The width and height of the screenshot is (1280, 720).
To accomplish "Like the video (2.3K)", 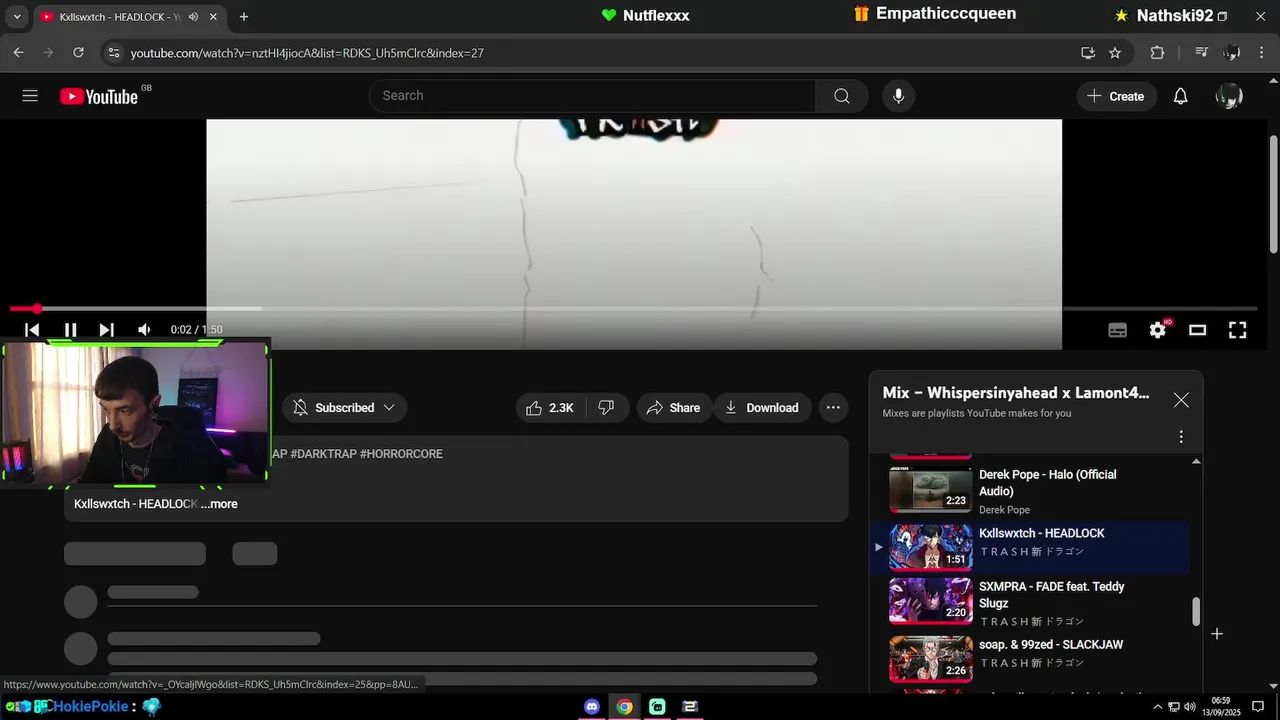I will (550, 408).
